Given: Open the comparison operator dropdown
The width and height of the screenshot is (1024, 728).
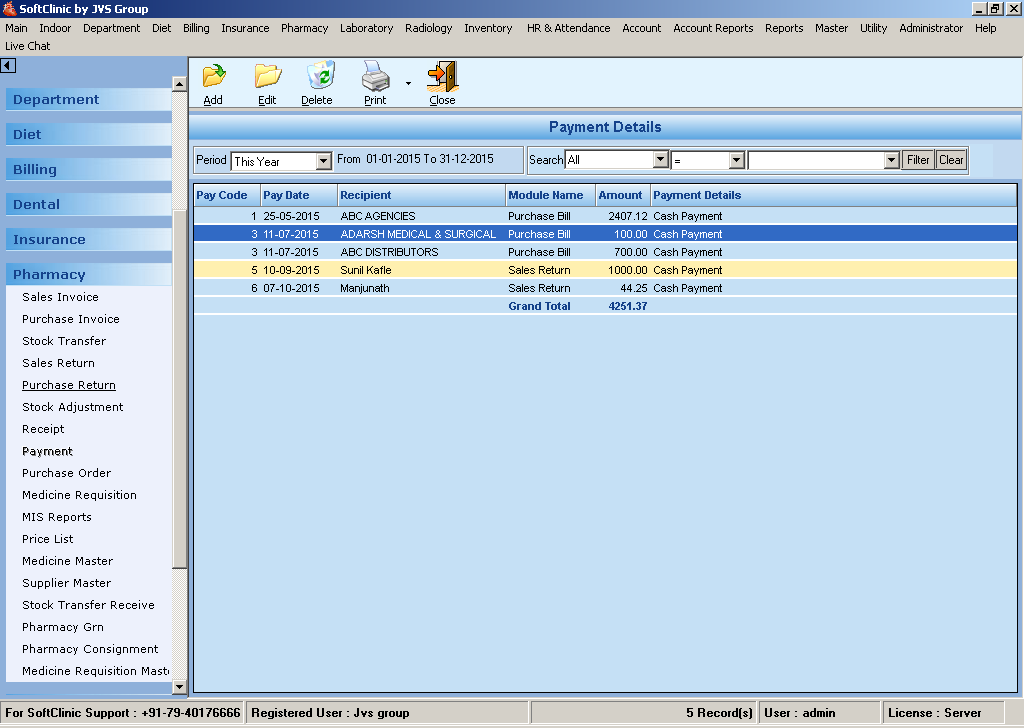Looking at the screenshot, I should tap(736, 160).
